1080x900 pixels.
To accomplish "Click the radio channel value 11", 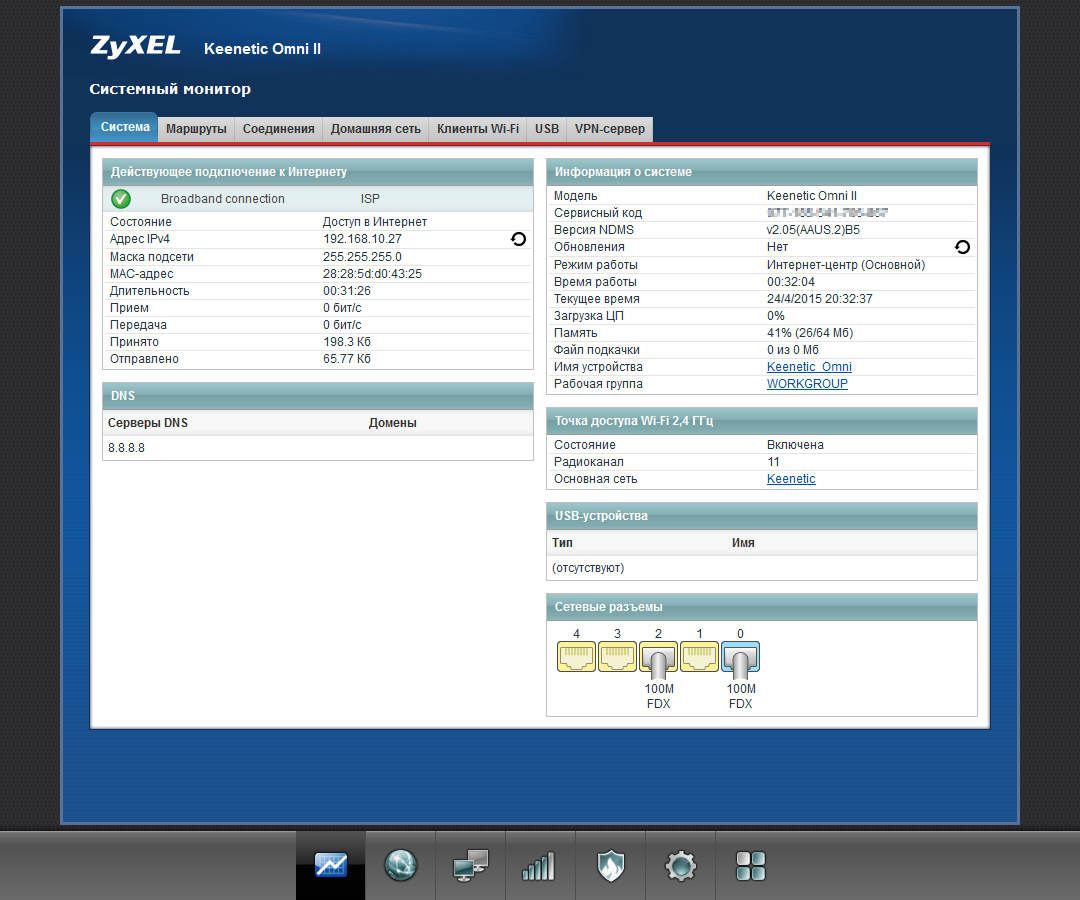I will pos(773,462).
